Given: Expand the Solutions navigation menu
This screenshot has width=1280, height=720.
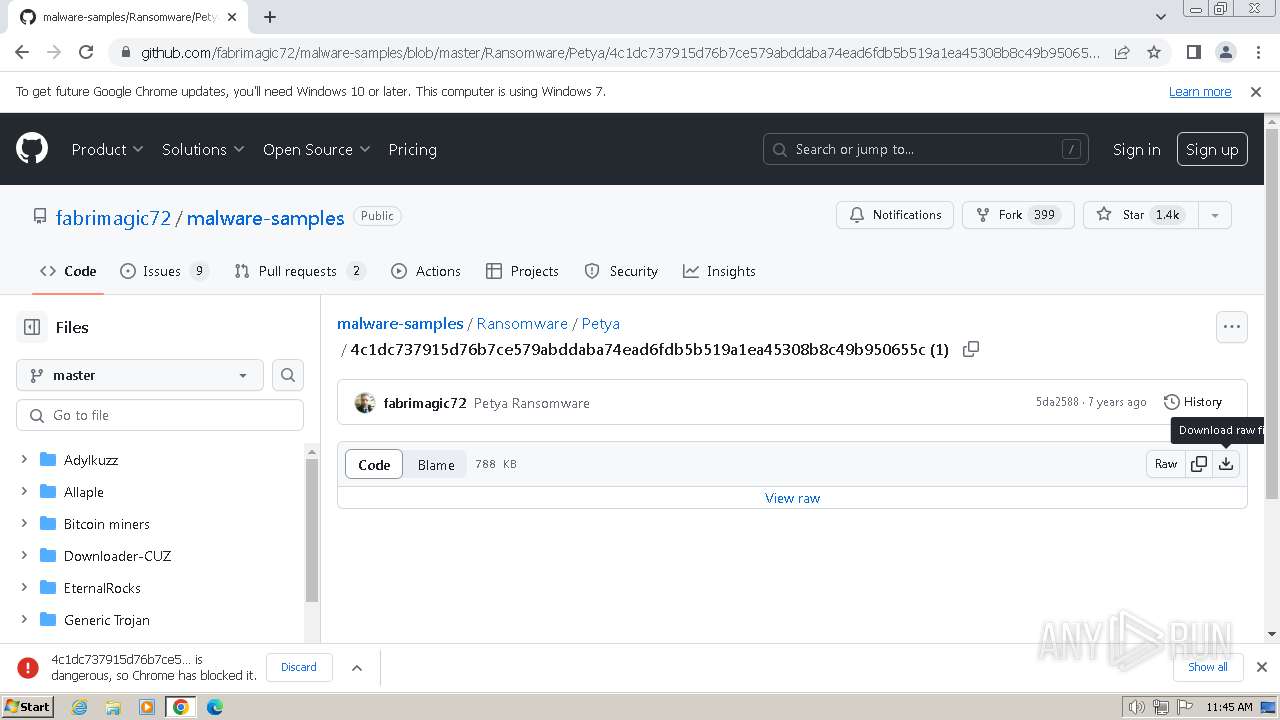Looking at the screenshot, I should coord(203,149).
